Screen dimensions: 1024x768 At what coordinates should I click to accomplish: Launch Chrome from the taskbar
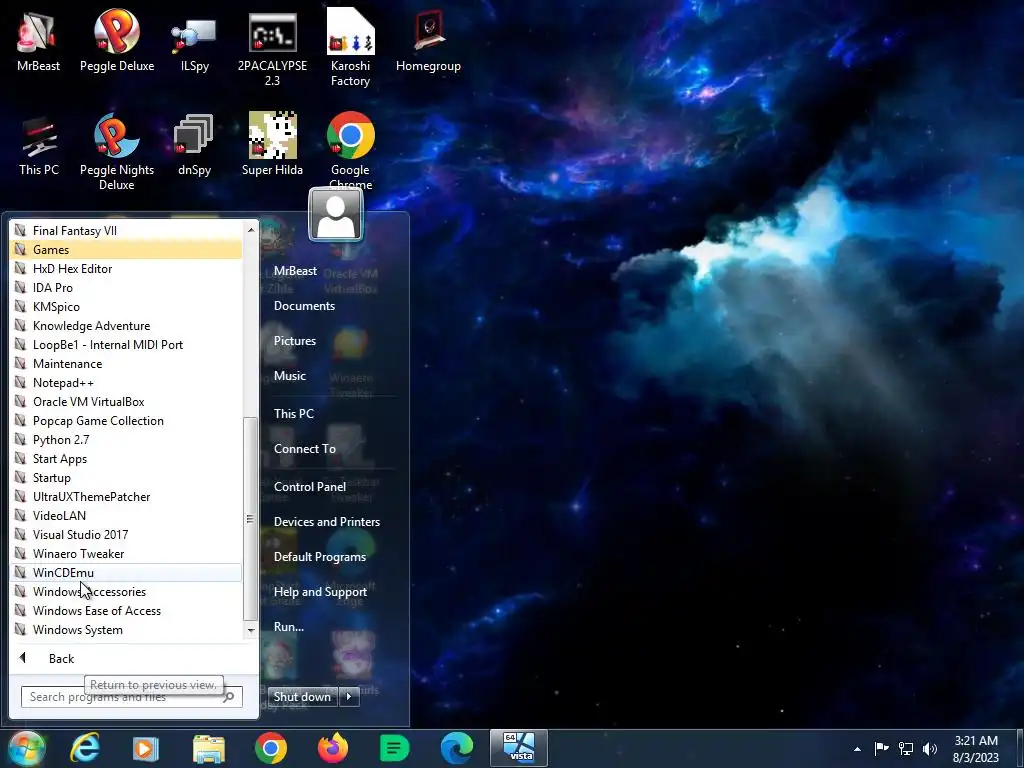pyautogui.click(x=270, y=748)
